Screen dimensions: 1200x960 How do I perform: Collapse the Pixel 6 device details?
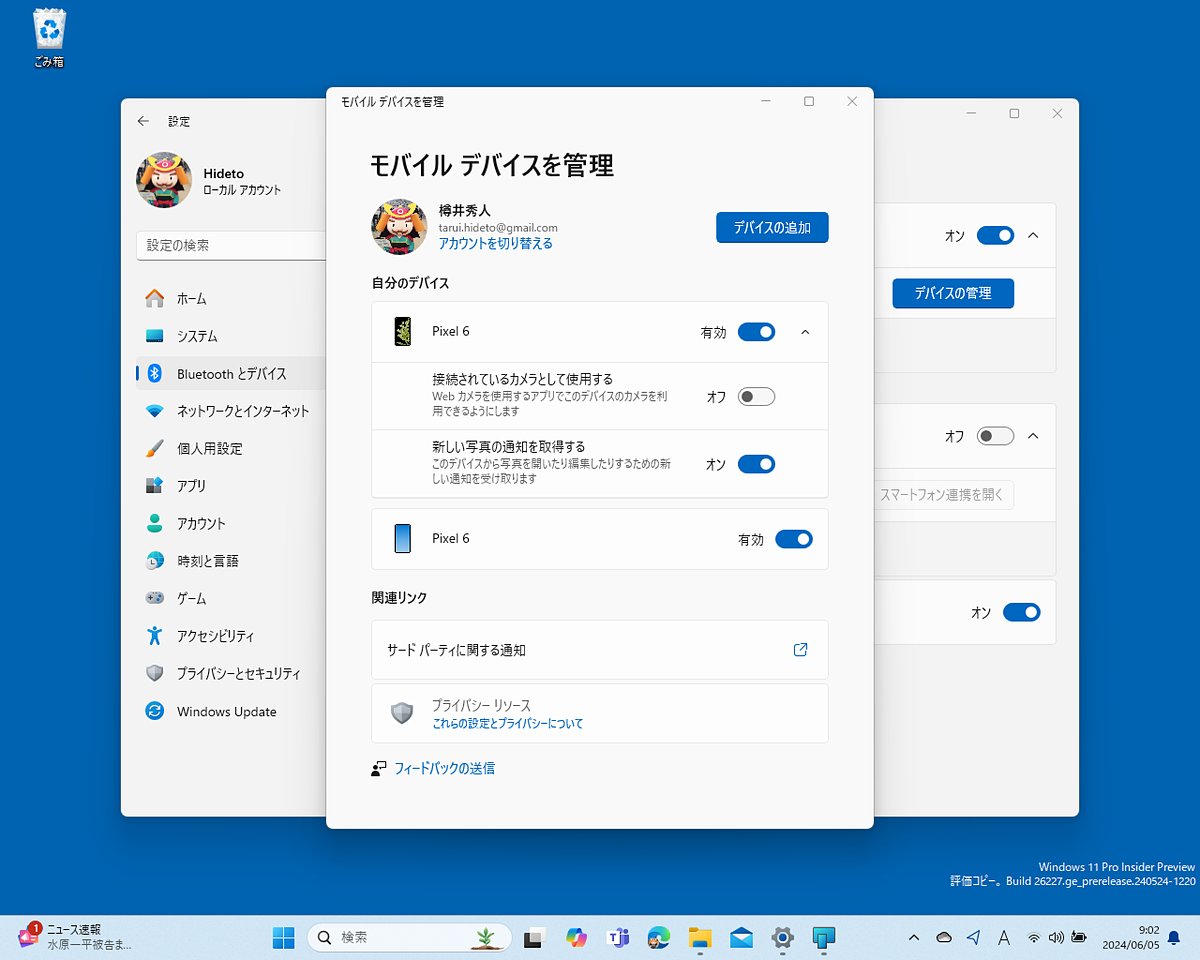tap(805, 332)
